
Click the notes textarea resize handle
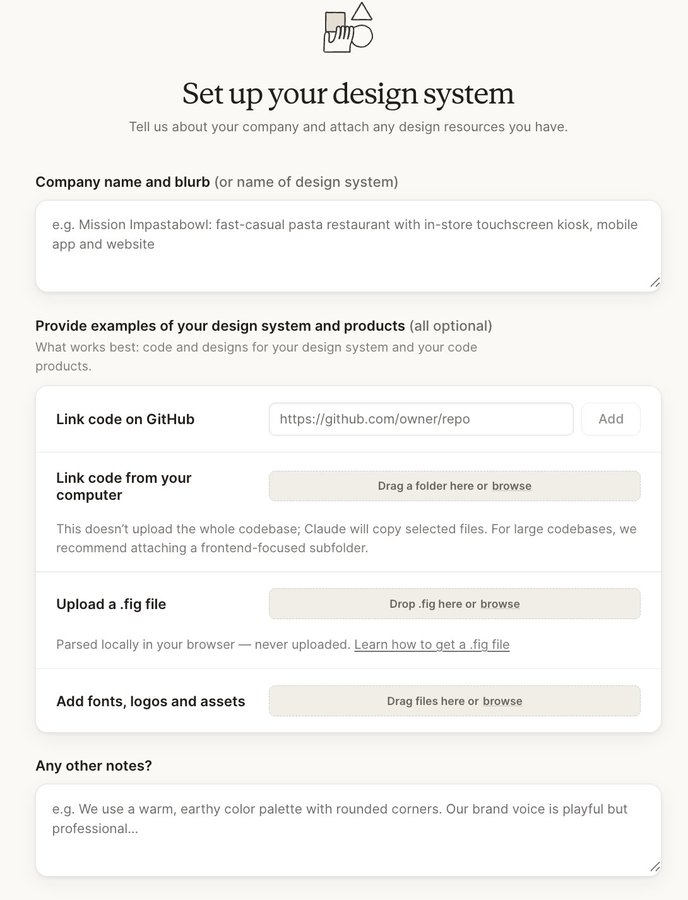point(655,867)
